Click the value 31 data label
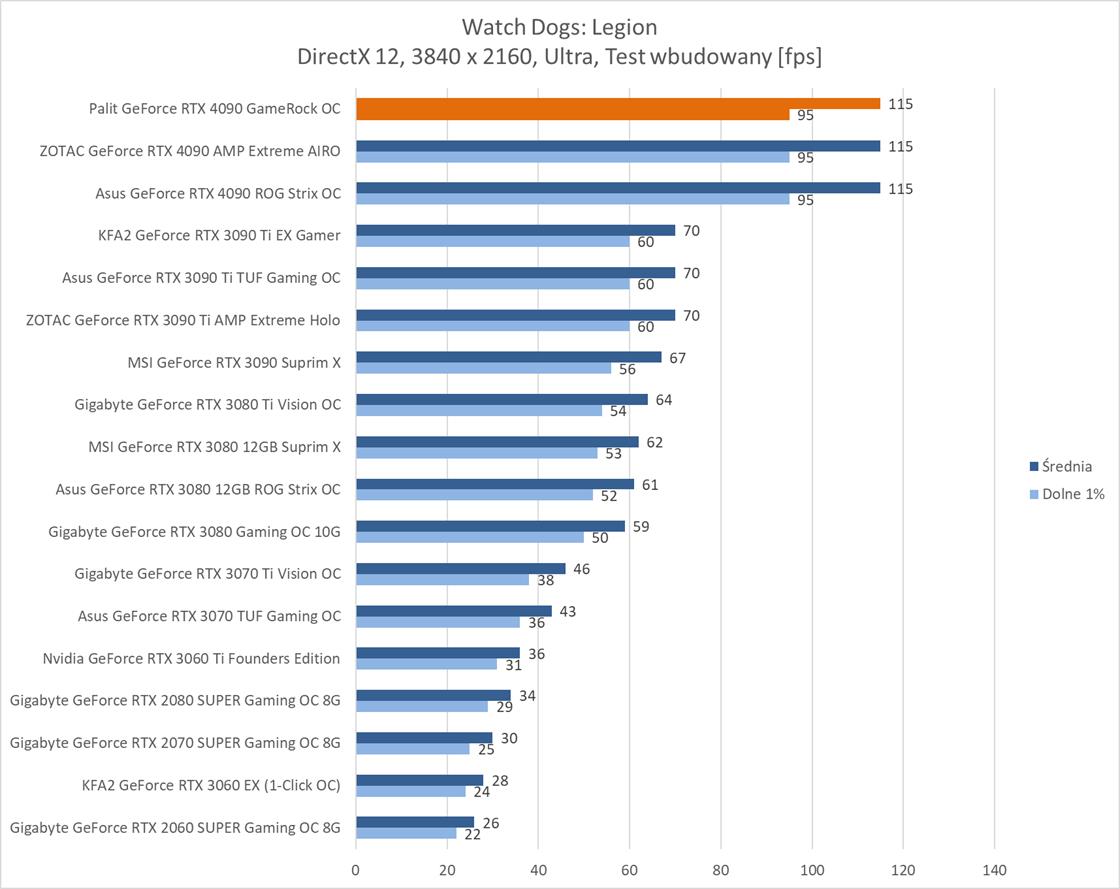This screenshot has width=1120, height=889. point(514,666)
